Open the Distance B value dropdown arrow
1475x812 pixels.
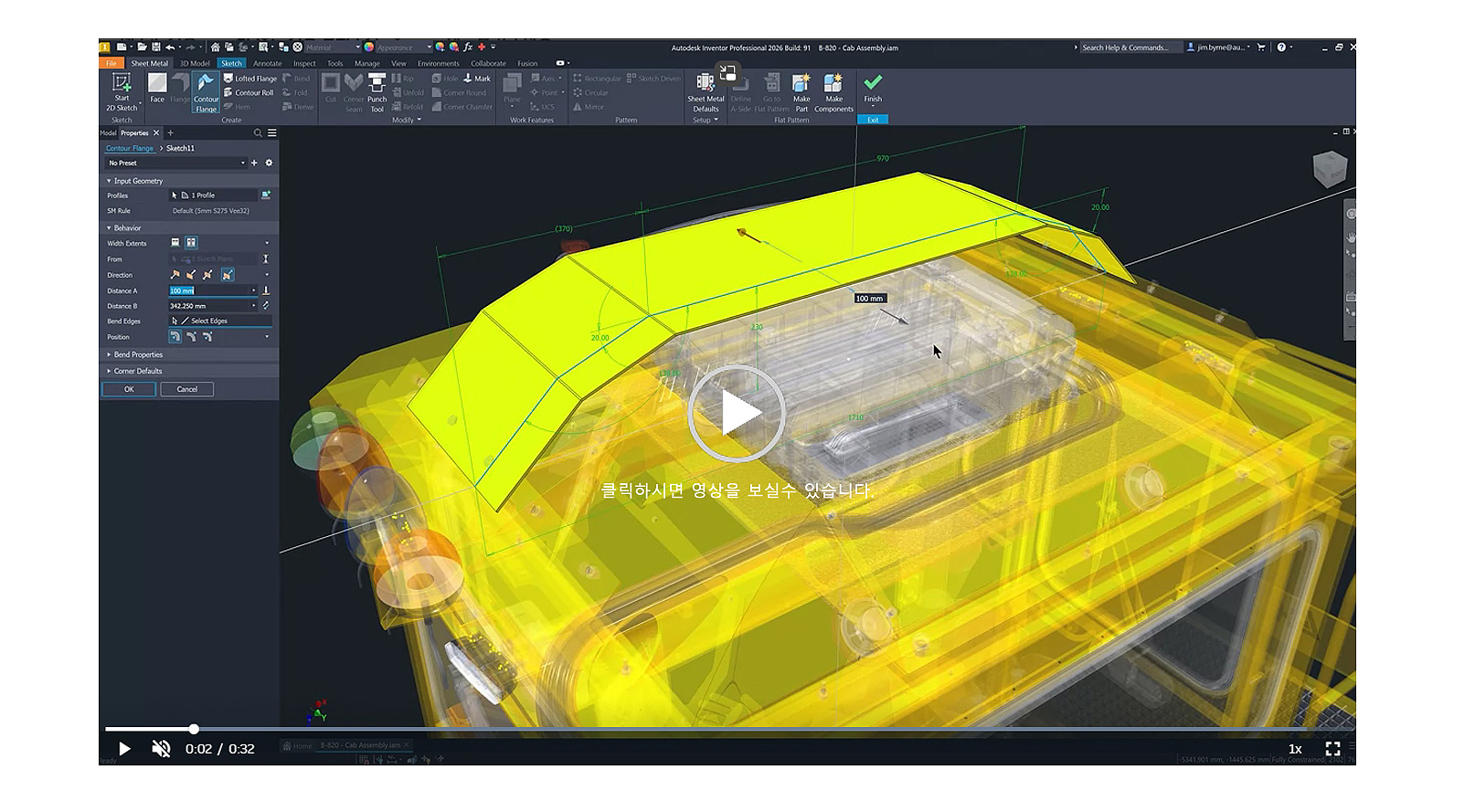253,306
